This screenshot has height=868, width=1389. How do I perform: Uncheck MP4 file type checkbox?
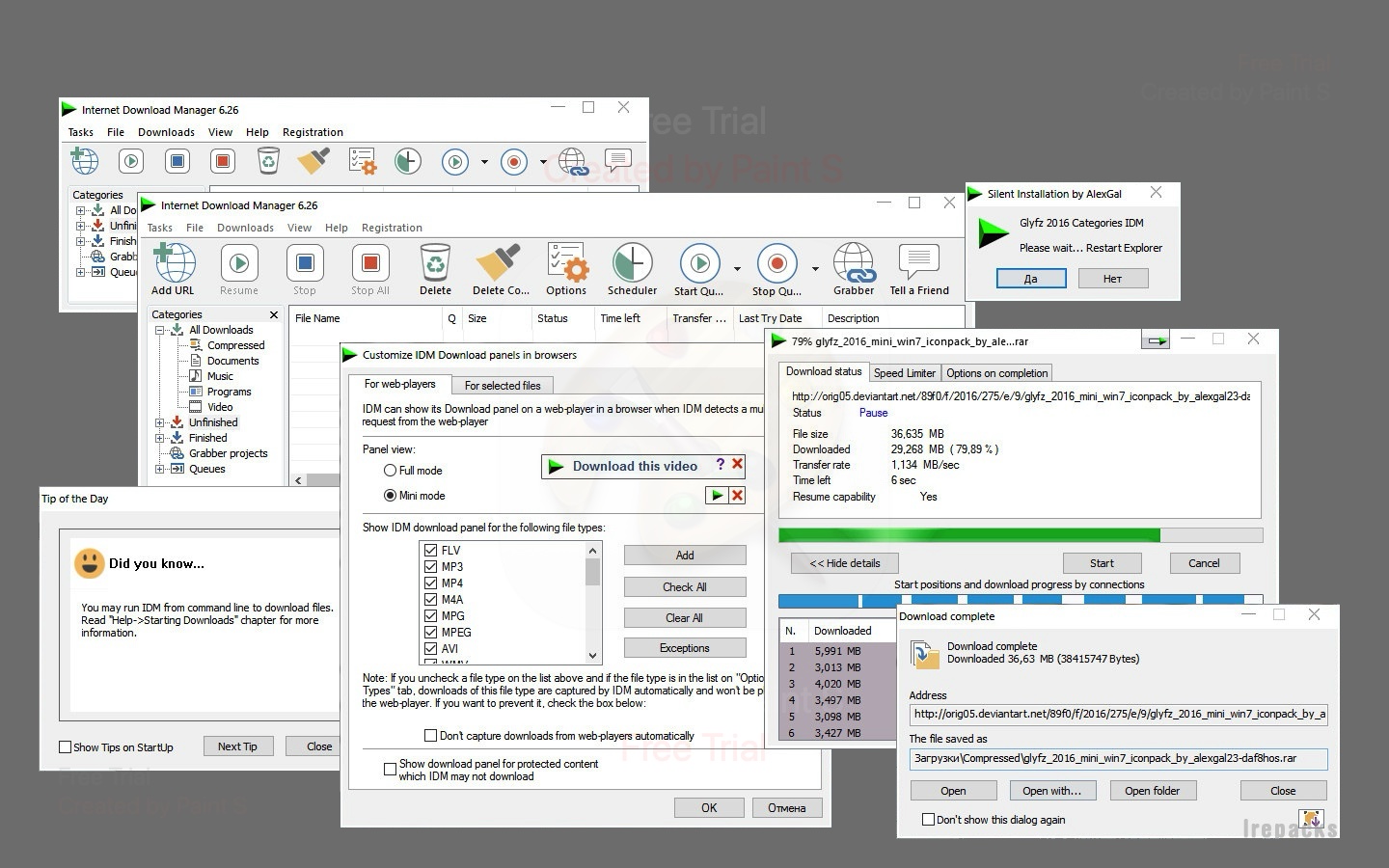[430, 583]
